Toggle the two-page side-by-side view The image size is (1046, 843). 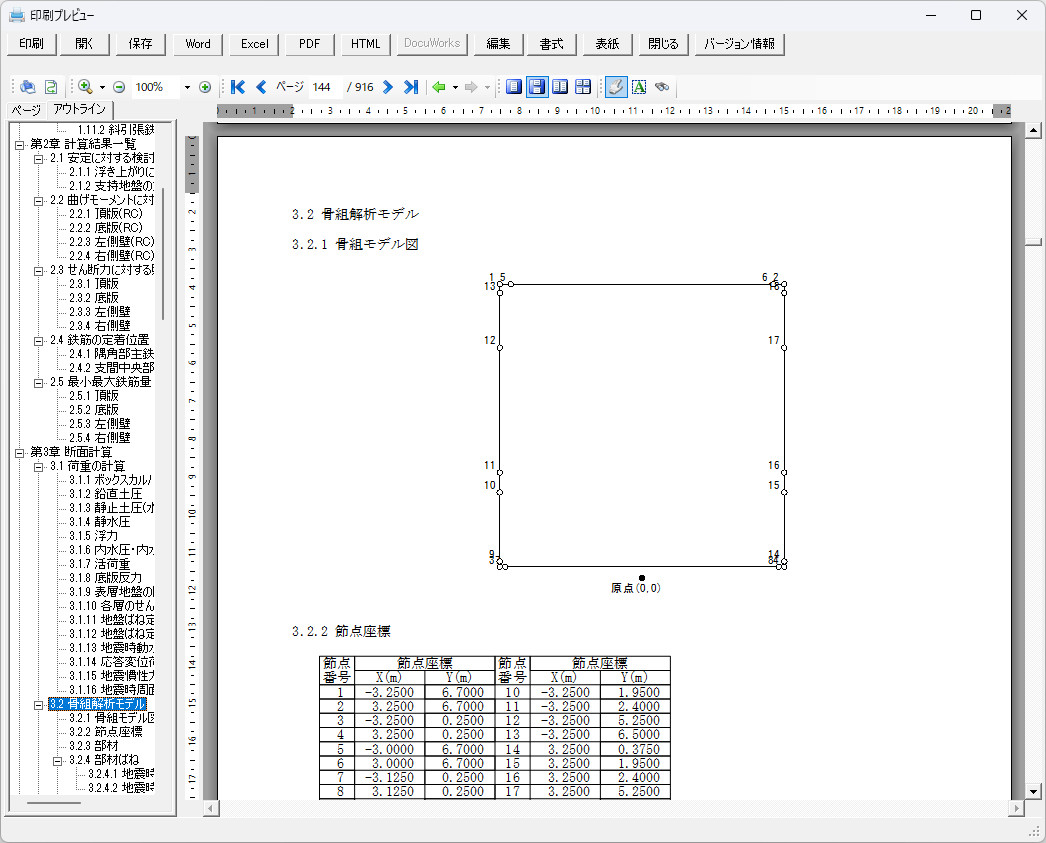[560, 87]
